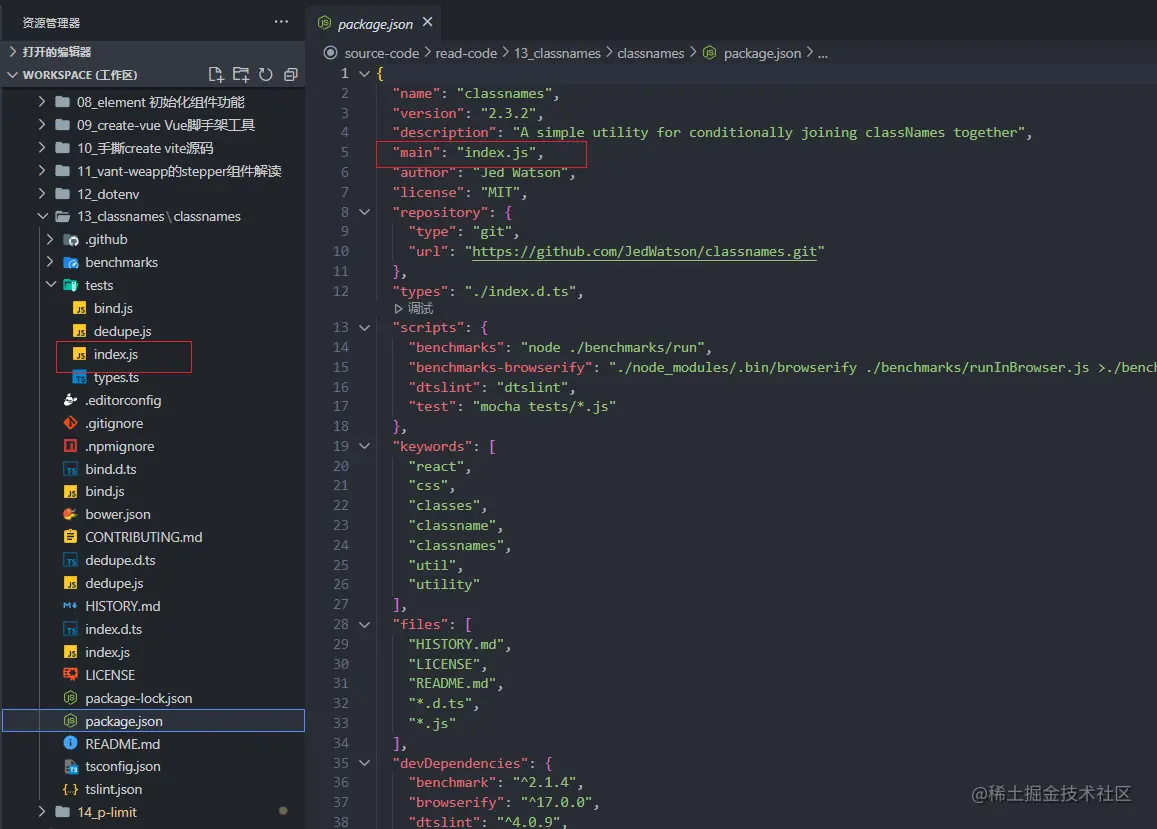This screenshot has width=1157, height=829.
Task: Open the index.d.ts file
Action: tap(114, 629)
